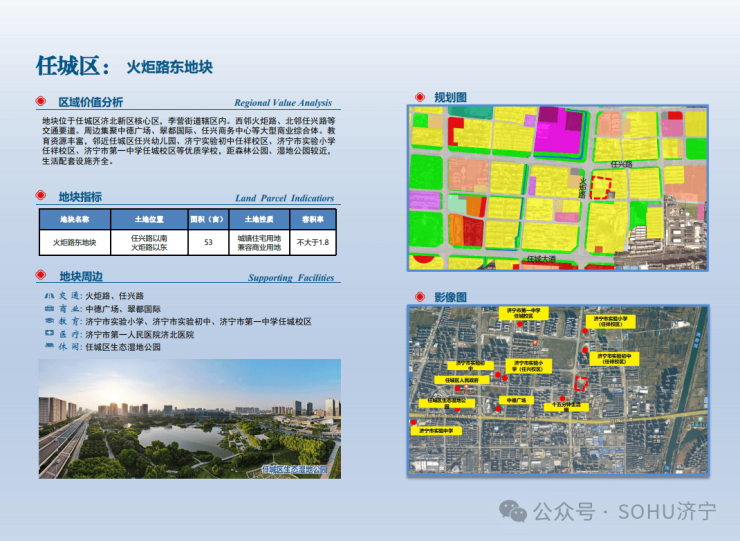Click the 'Regional Value Analysis' English label
Screen dimensions: 740x541
pos(283,102)
